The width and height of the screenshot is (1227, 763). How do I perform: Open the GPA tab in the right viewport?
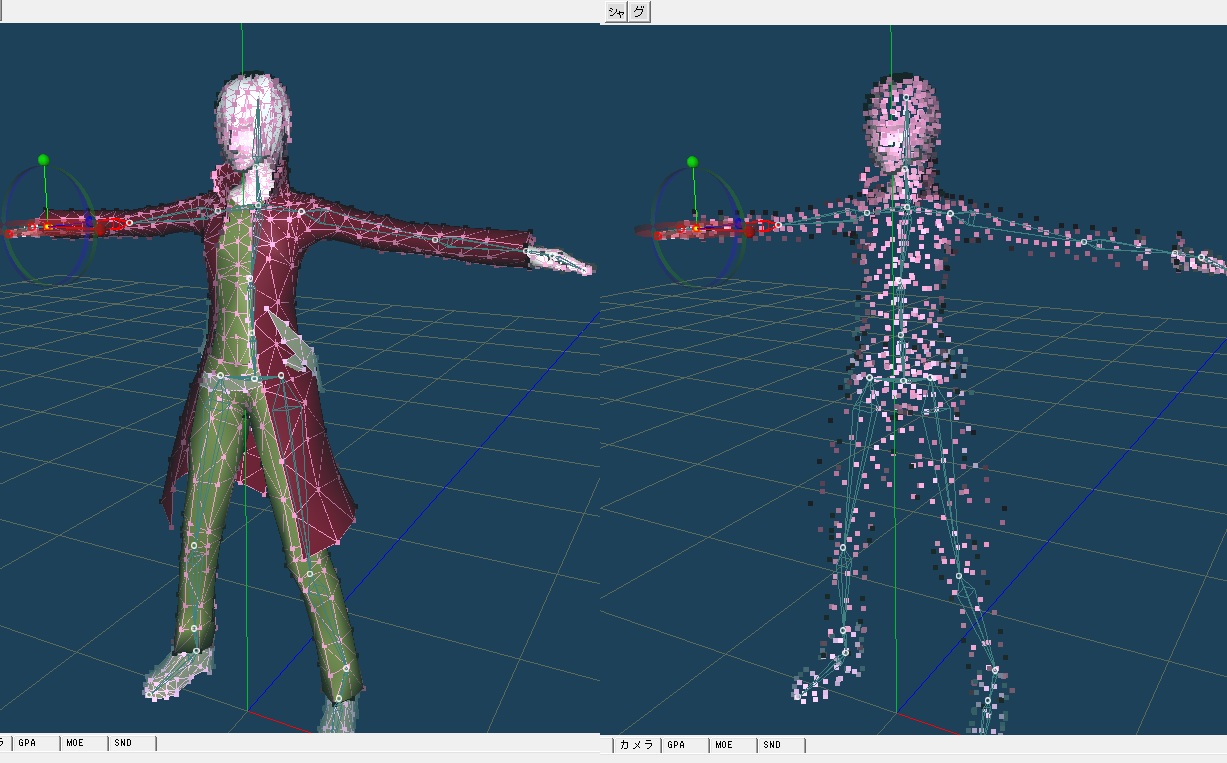[x=685, y=745]
